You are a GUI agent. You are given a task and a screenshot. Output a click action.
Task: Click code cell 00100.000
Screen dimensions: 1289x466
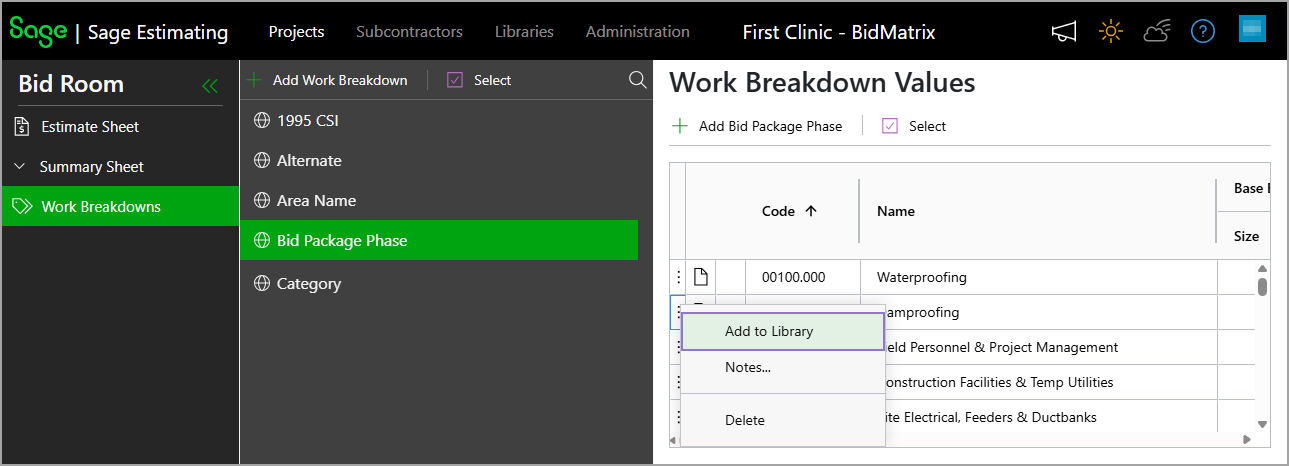click(803, 277)
